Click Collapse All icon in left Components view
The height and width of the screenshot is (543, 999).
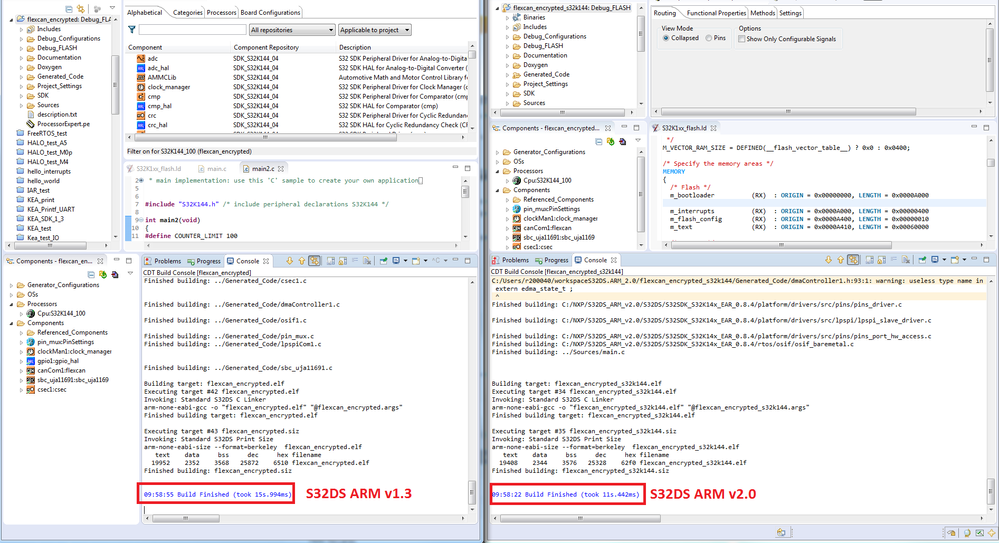[91, 275]
